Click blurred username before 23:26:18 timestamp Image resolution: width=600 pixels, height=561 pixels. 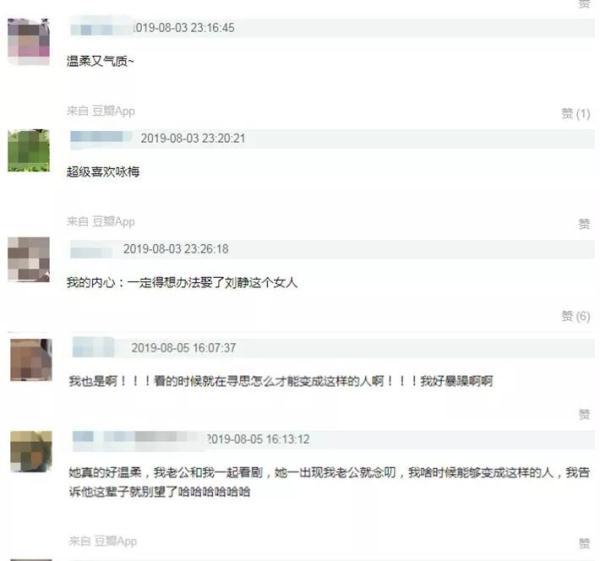pyautogui.click(x=92, y=250)
